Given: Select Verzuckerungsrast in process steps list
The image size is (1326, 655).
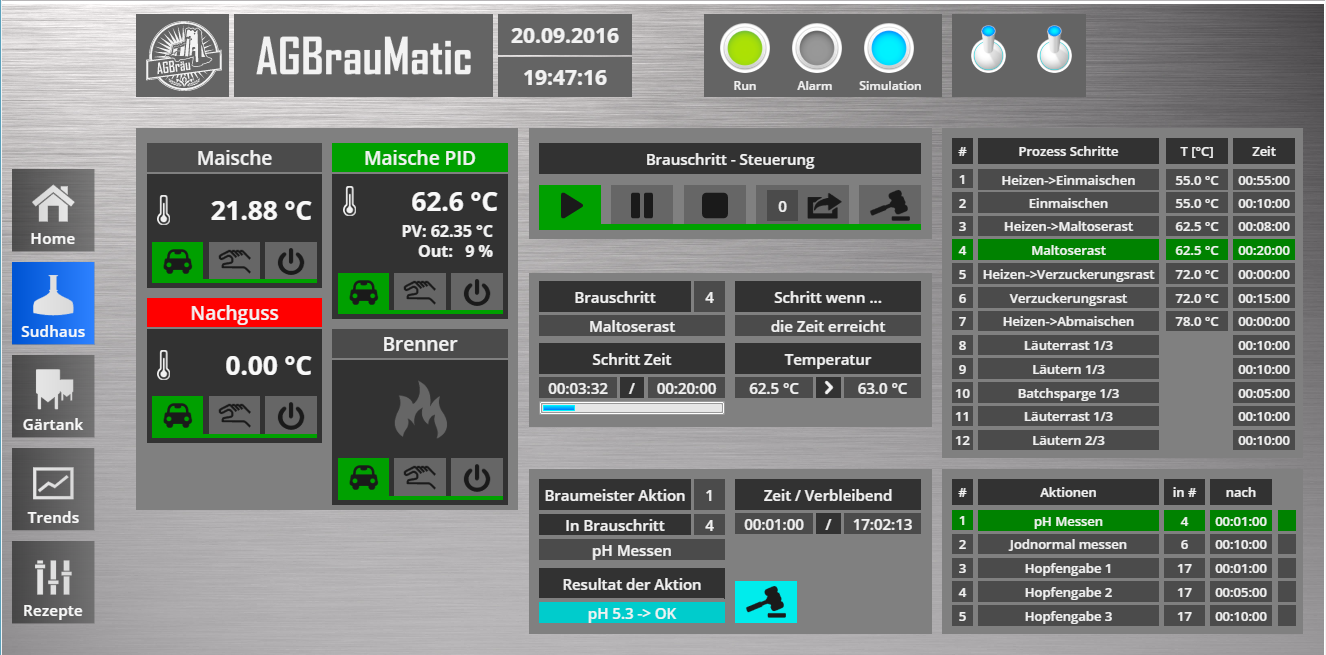Looking at the screenshot, I should (x=1068, y=298).
